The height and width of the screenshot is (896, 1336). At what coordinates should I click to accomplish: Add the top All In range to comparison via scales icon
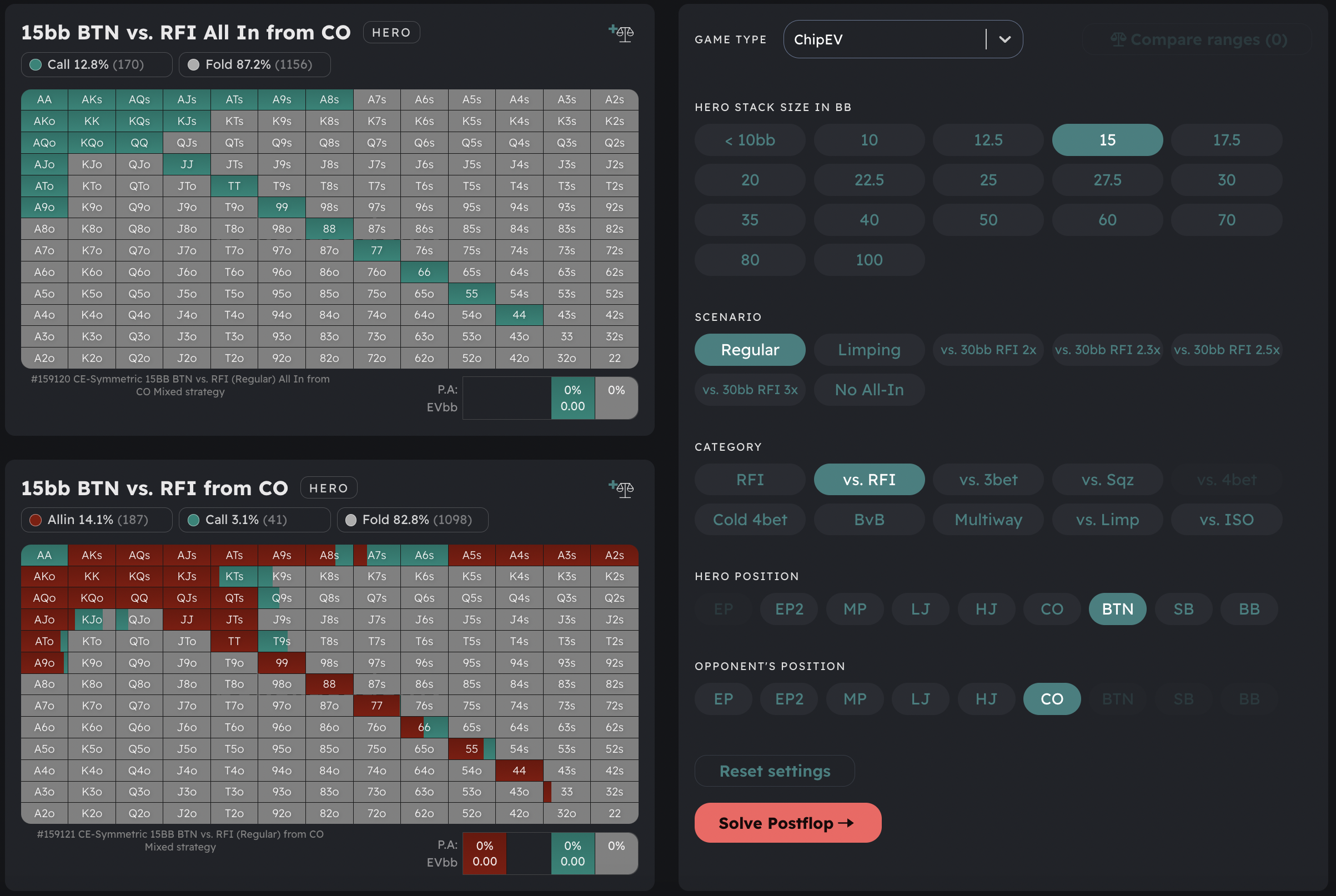point(625,33)
